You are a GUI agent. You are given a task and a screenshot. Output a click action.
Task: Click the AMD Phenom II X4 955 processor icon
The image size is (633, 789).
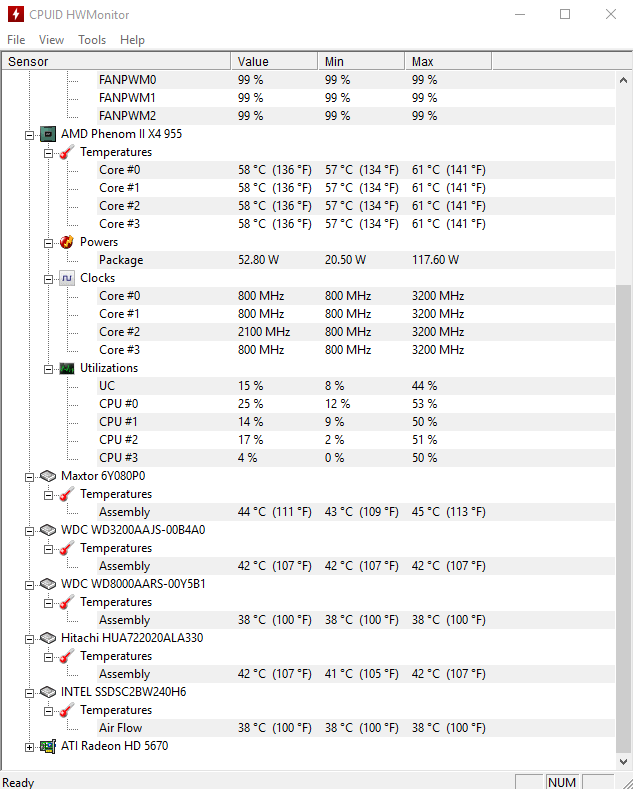[48, 134]
